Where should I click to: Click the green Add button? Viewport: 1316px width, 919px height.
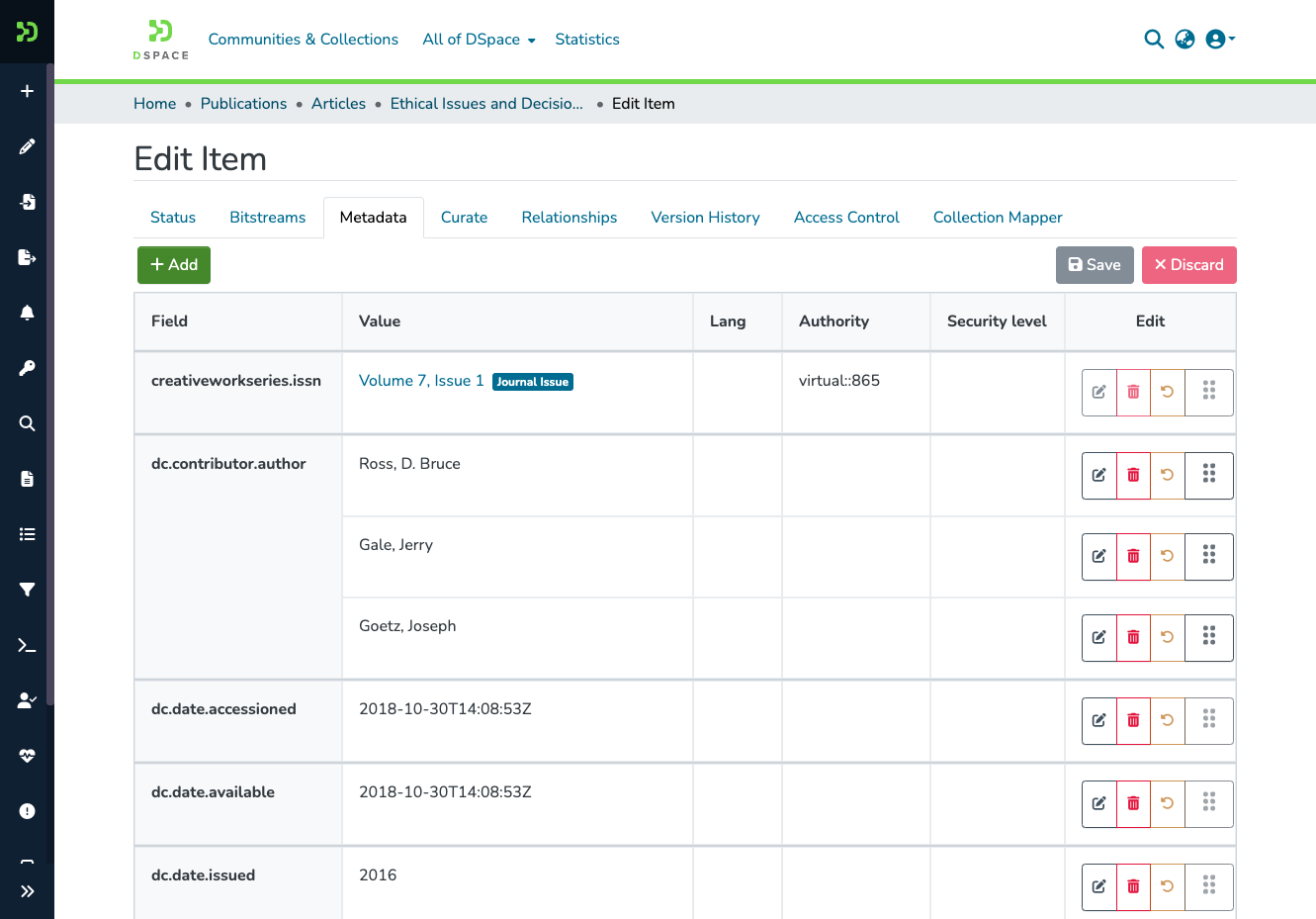click(x=174, y=265)
